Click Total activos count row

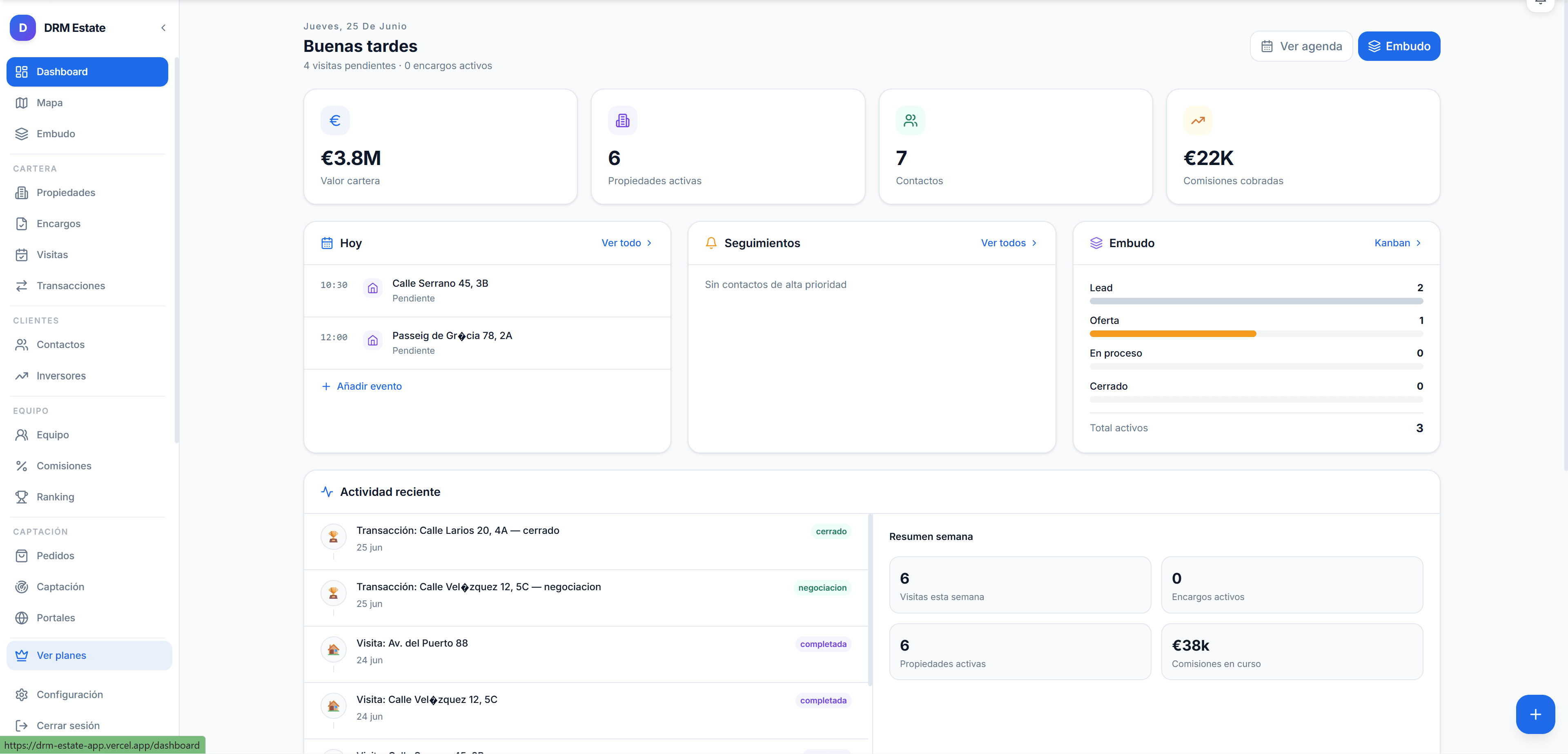(x=1256, y=428)
